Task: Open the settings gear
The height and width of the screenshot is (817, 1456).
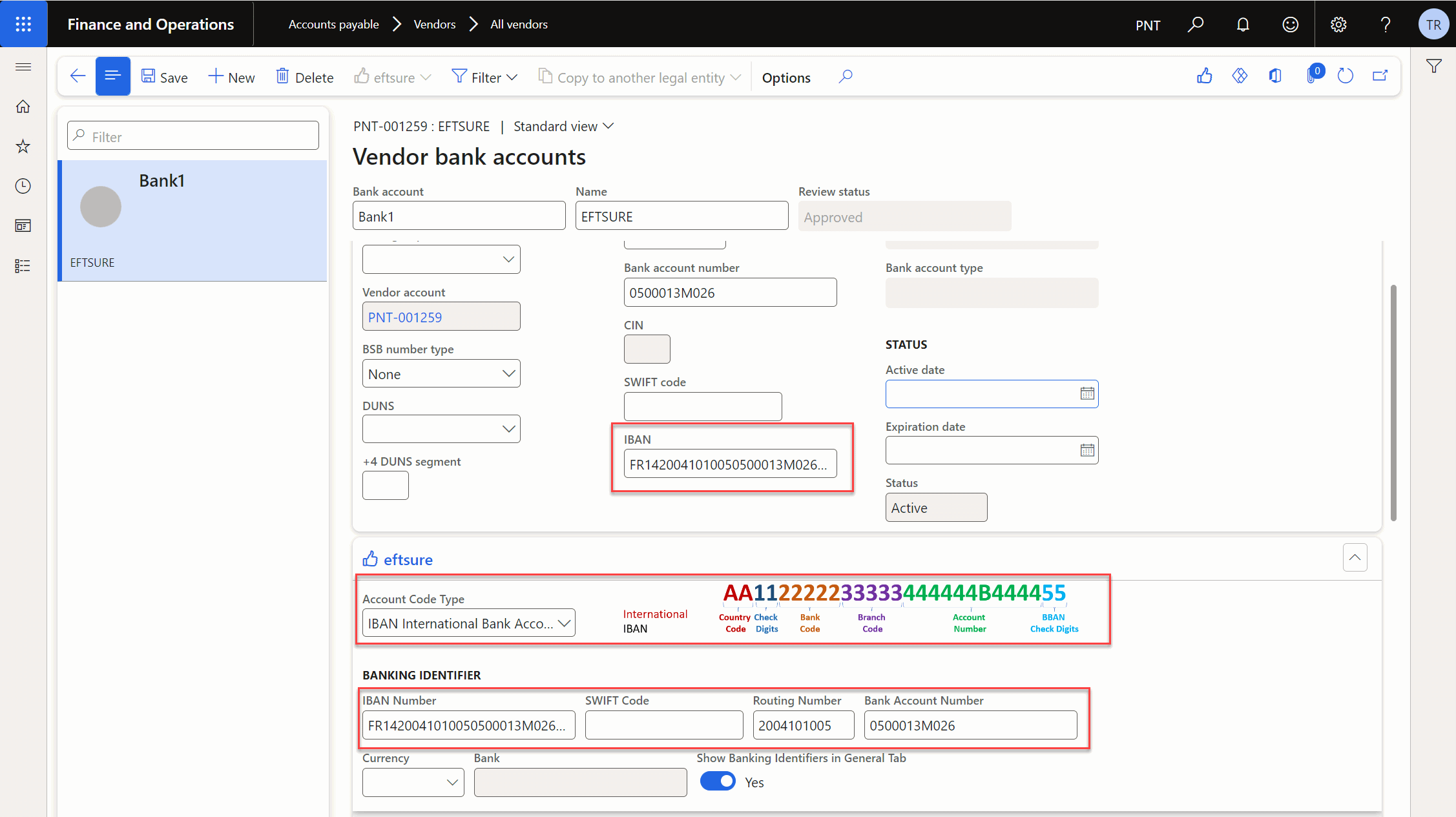Action: pos(1338,25)
